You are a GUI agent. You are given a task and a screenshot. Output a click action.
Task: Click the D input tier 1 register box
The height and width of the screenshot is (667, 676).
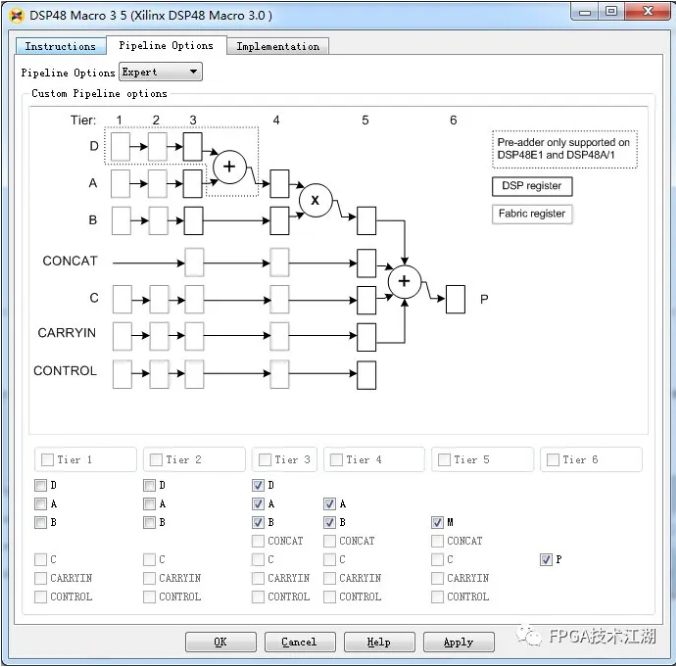pos(121,148)
